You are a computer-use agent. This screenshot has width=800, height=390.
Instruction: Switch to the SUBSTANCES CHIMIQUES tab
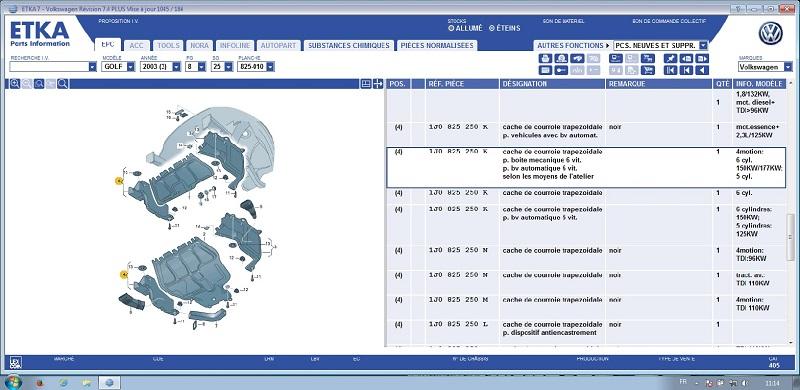point(349,45)
